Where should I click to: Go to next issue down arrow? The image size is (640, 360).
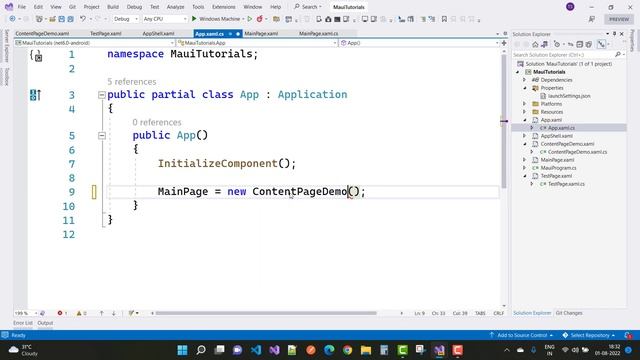tap(114, 313)
